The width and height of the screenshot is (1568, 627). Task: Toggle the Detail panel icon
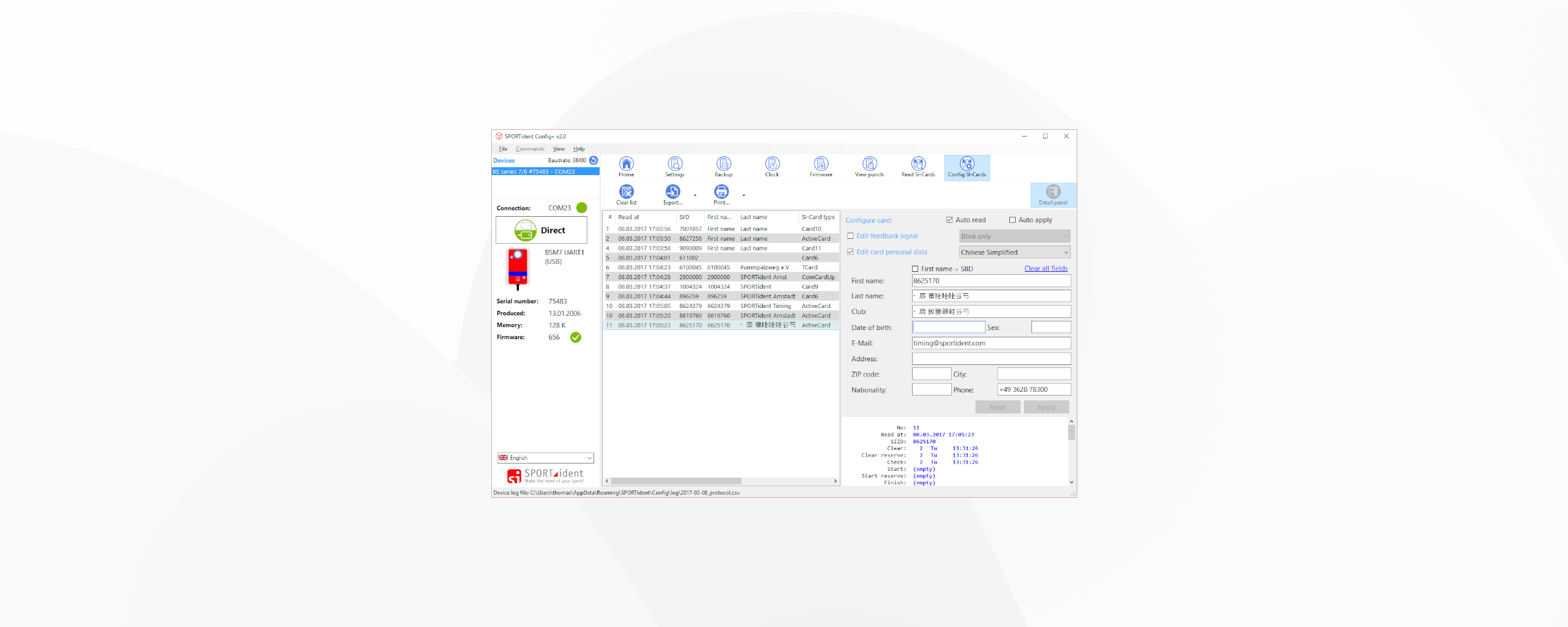tap(1053, 195)
